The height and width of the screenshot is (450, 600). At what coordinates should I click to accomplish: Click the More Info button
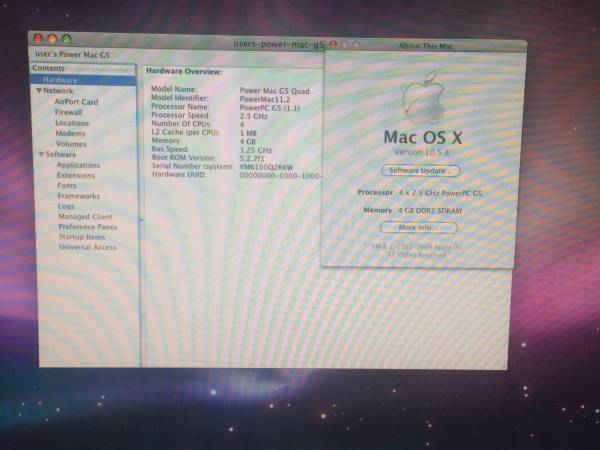[419, 228]
